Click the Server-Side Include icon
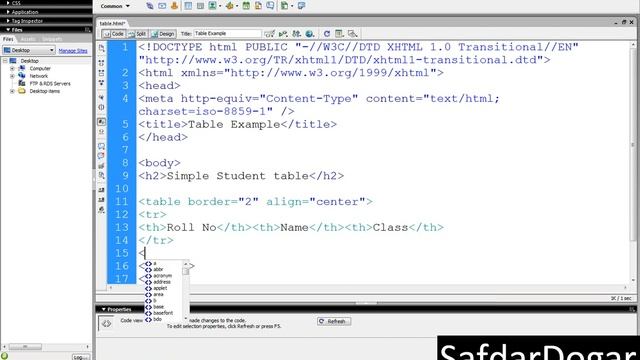Image resolution: width=640 pixels, height=360 pixels. [x=258, y=6]
